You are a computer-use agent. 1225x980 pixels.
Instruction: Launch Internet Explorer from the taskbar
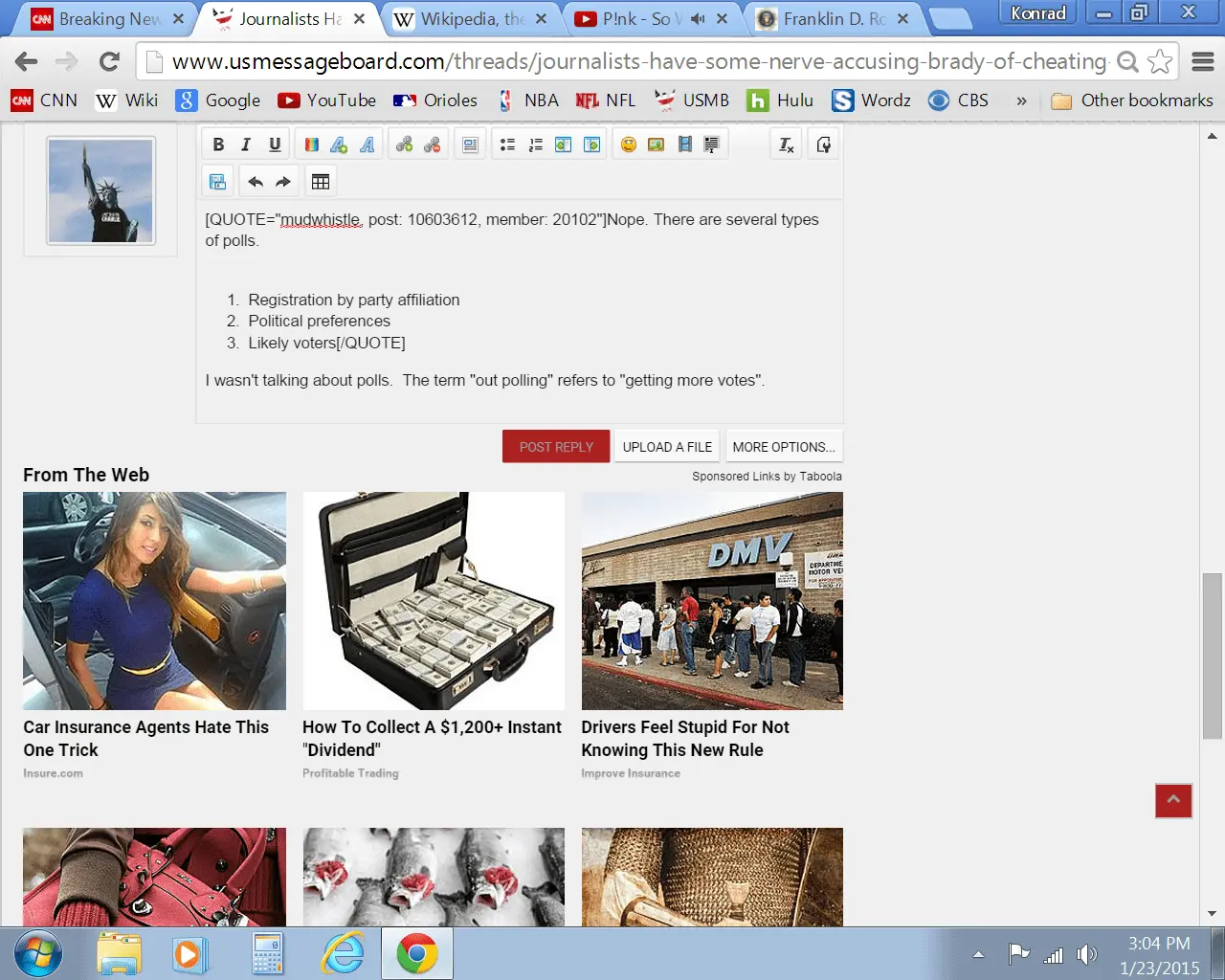343,954
